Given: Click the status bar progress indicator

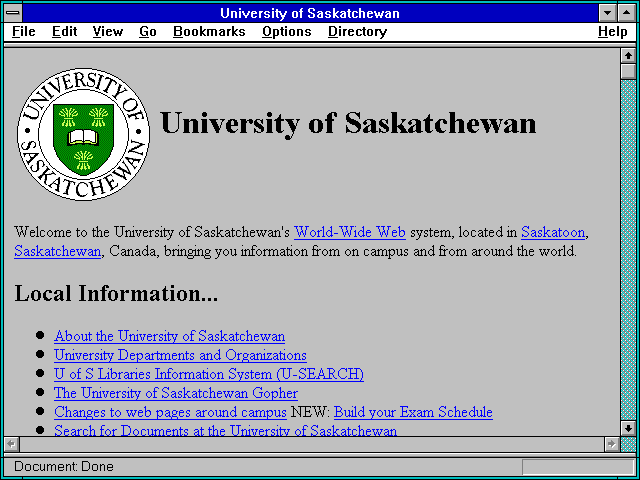Looking at the screenshot, I should coord(578,467).
